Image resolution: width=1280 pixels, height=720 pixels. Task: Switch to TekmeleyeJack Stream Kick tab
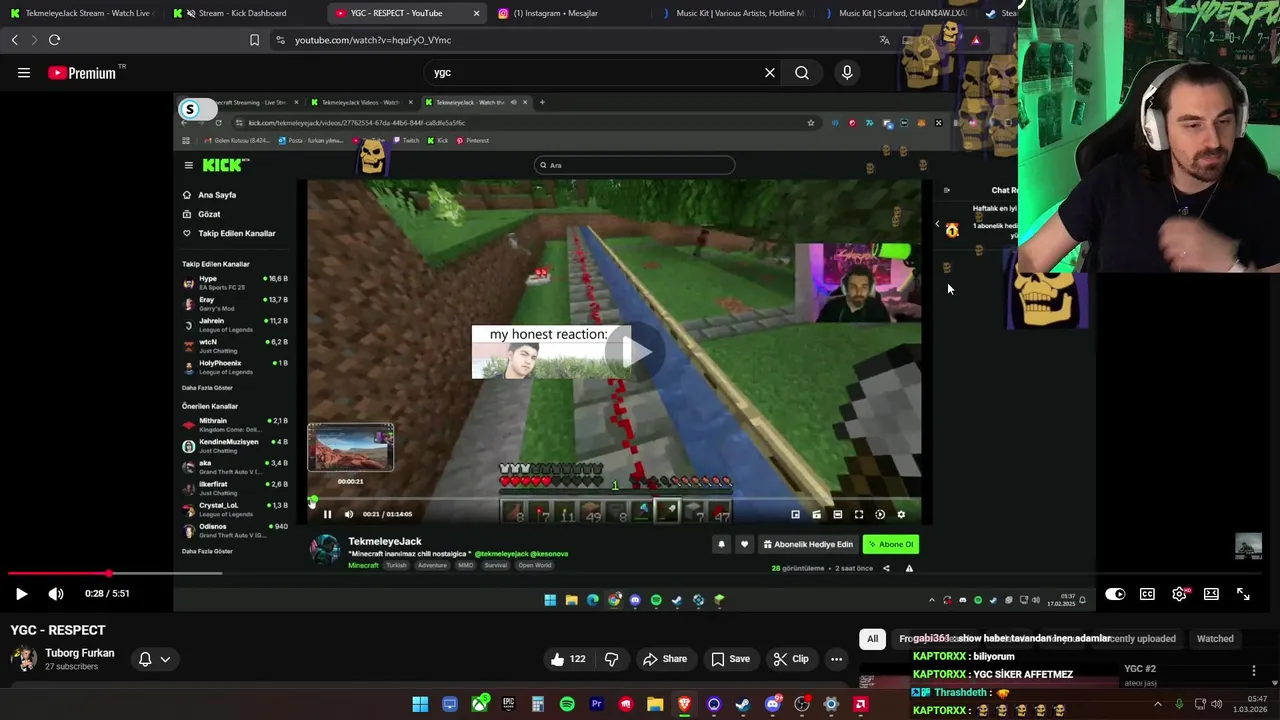(x=80, y=13)
